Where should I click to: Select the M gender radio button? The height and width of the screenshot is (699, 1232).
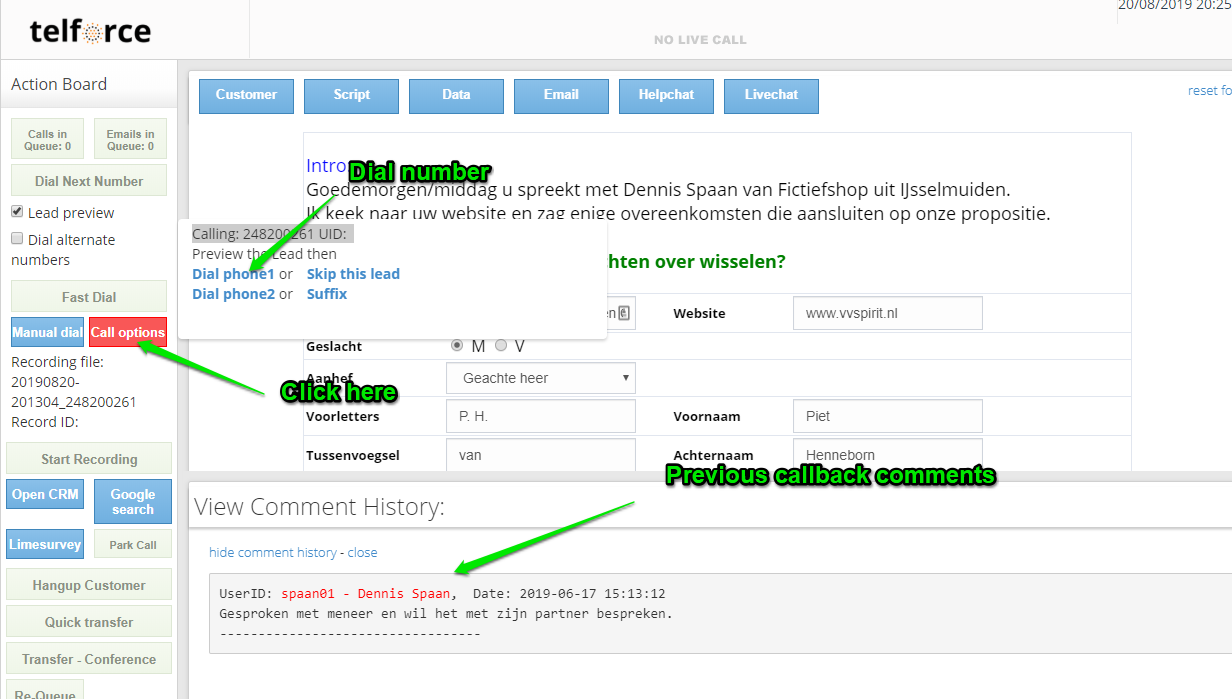457,345
